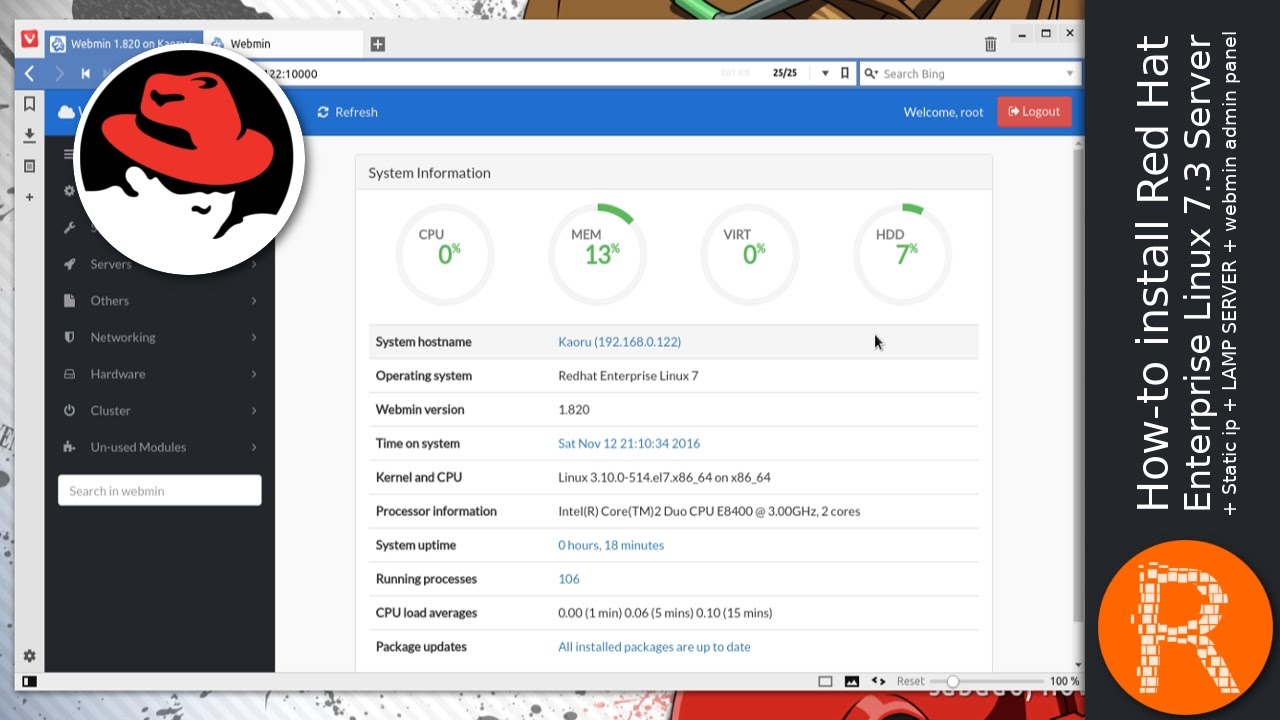
Task: Open the address bar history dropdown
Action: coord(825,73)
